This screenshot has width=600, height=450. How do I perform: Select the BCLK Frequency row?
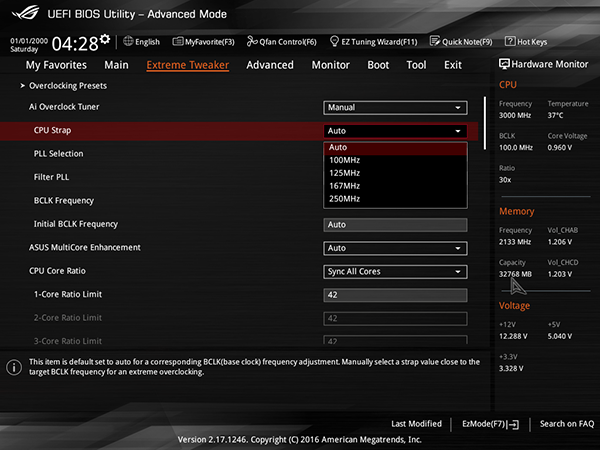pyautogui.click(x=64, y=201)
